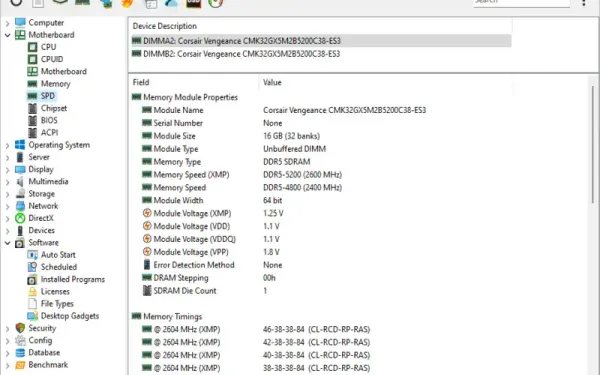Viewport: 600px width, 375px height.
Task: Select the Module Name field row
Action: (x=321, y=110)
